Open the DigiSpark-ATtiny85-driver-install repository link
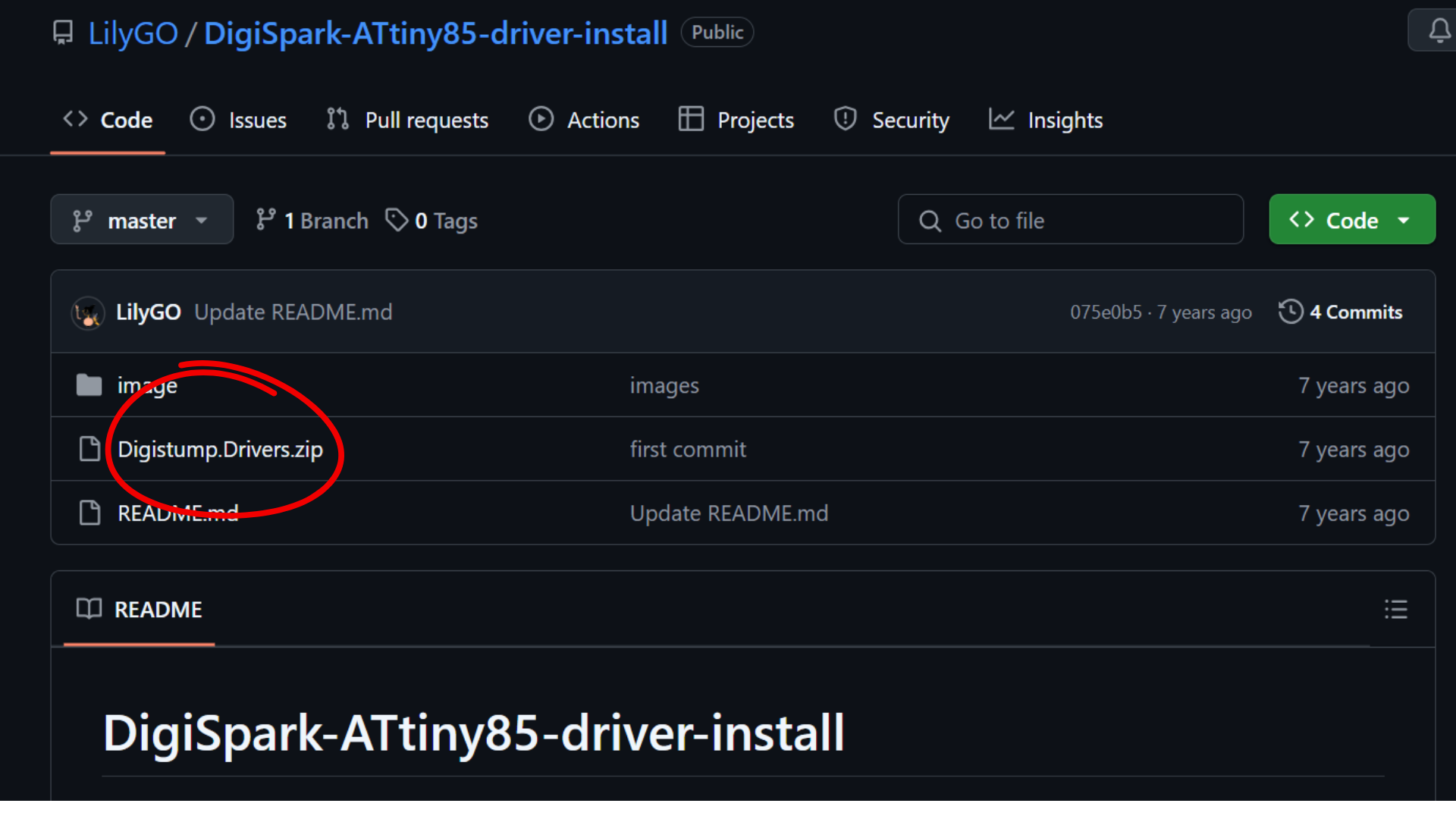 pyautogui.click(x=436, y=33)
